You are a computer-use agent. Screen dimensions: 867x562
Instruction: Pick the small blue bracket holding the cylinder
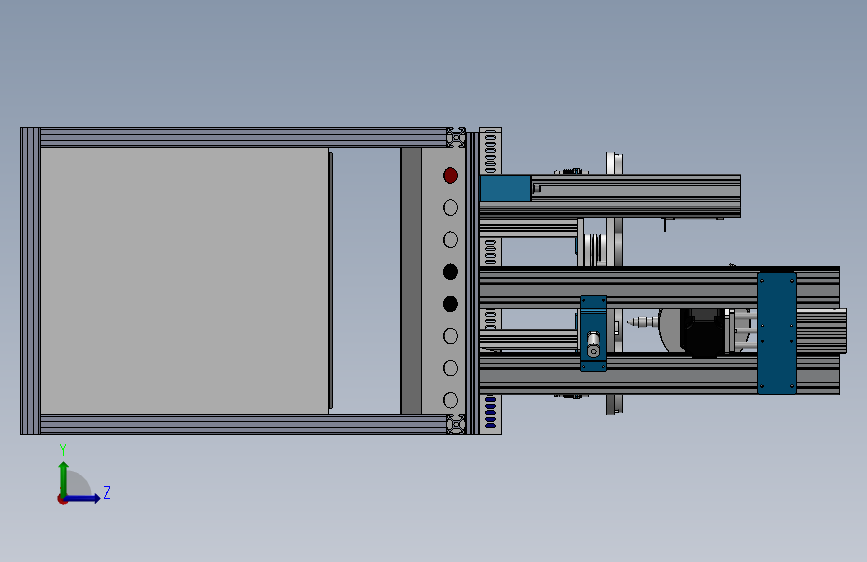coord(593,333)
